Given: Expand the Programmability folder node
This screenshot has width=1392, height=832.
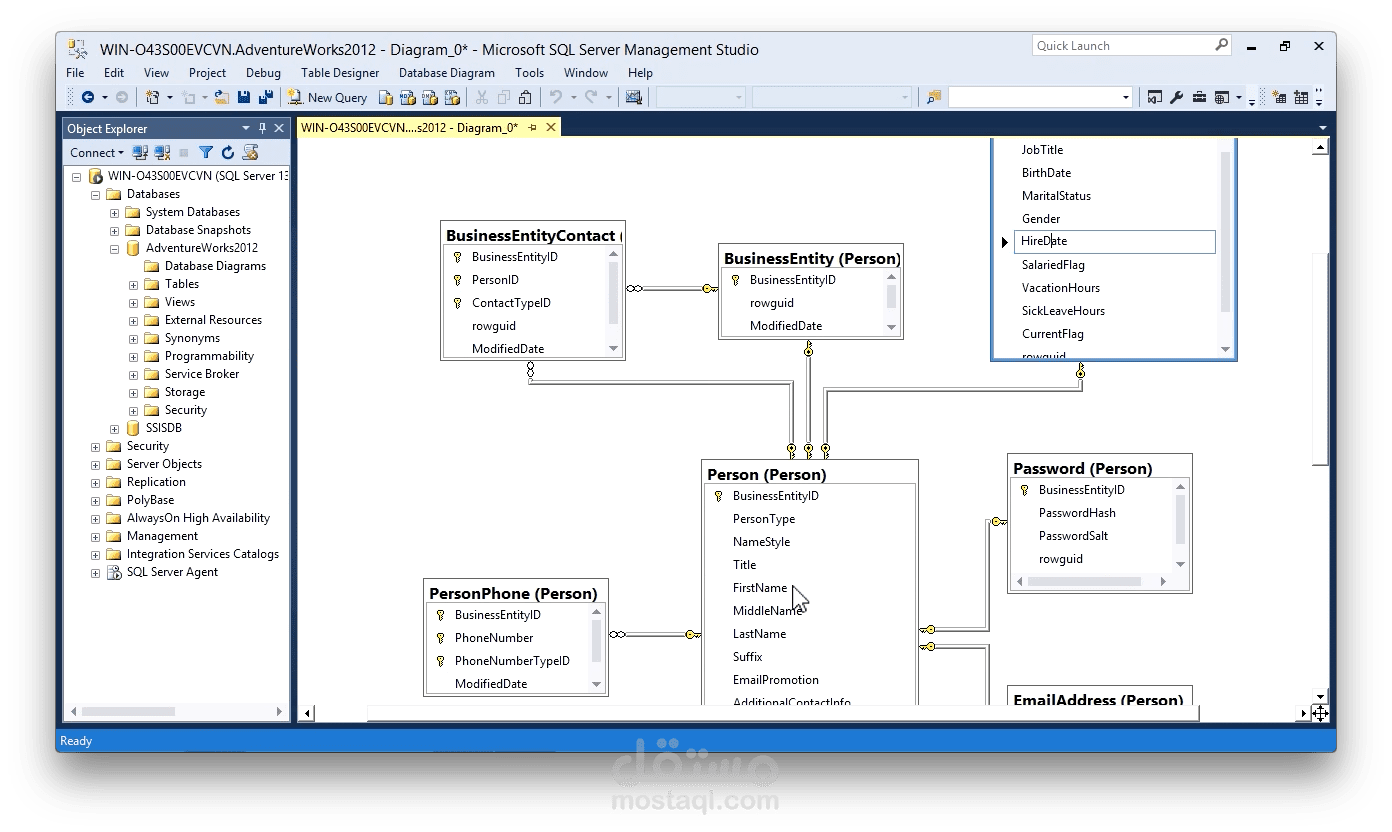Looking at the screenshot, I should click(x=133, y=356).
